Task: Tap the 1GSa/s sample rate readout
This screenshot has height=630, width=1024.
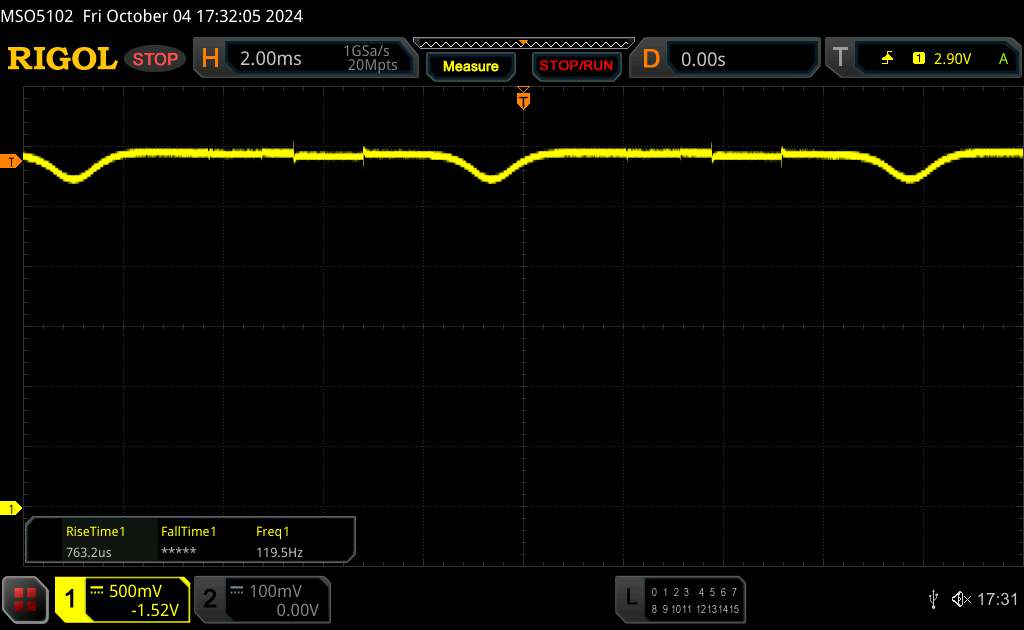Action: coord(366,51)
